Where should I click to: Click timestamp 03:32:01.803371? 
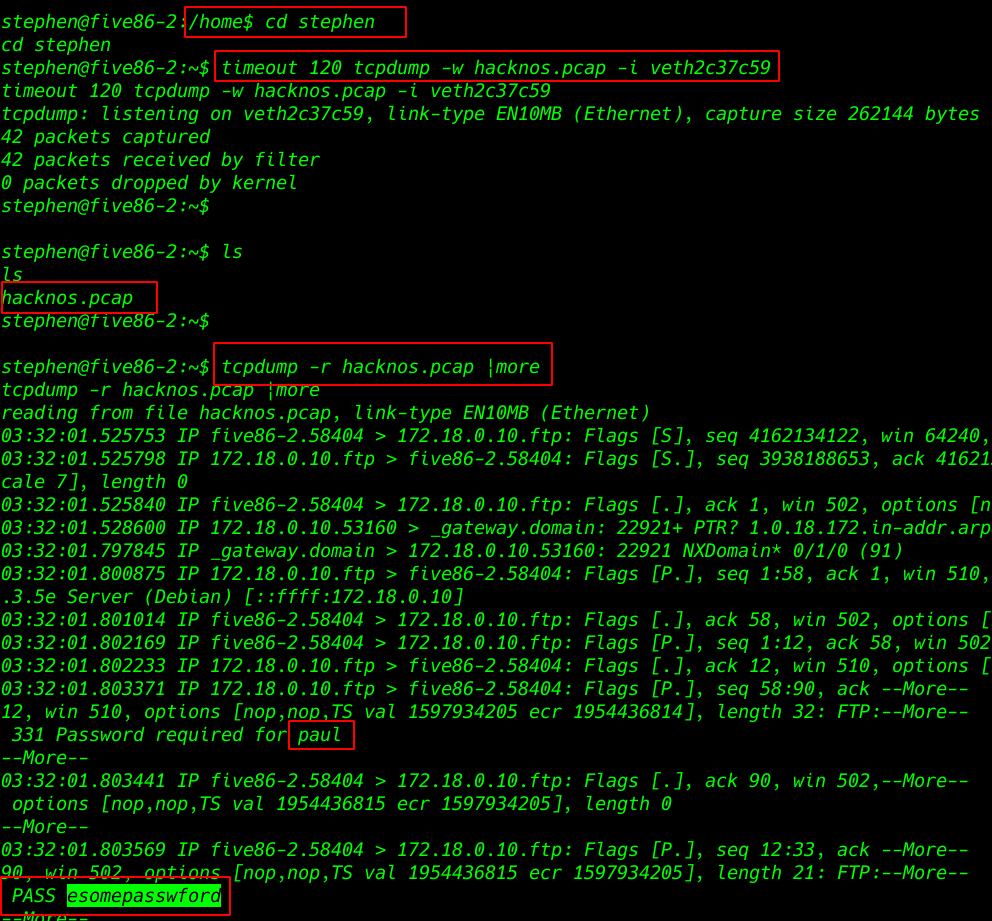pos(84,689)
